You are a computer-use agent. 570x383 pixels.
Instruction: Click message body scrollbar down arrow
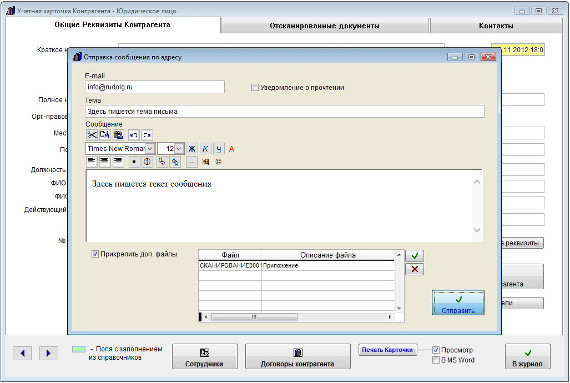(477, 230)
